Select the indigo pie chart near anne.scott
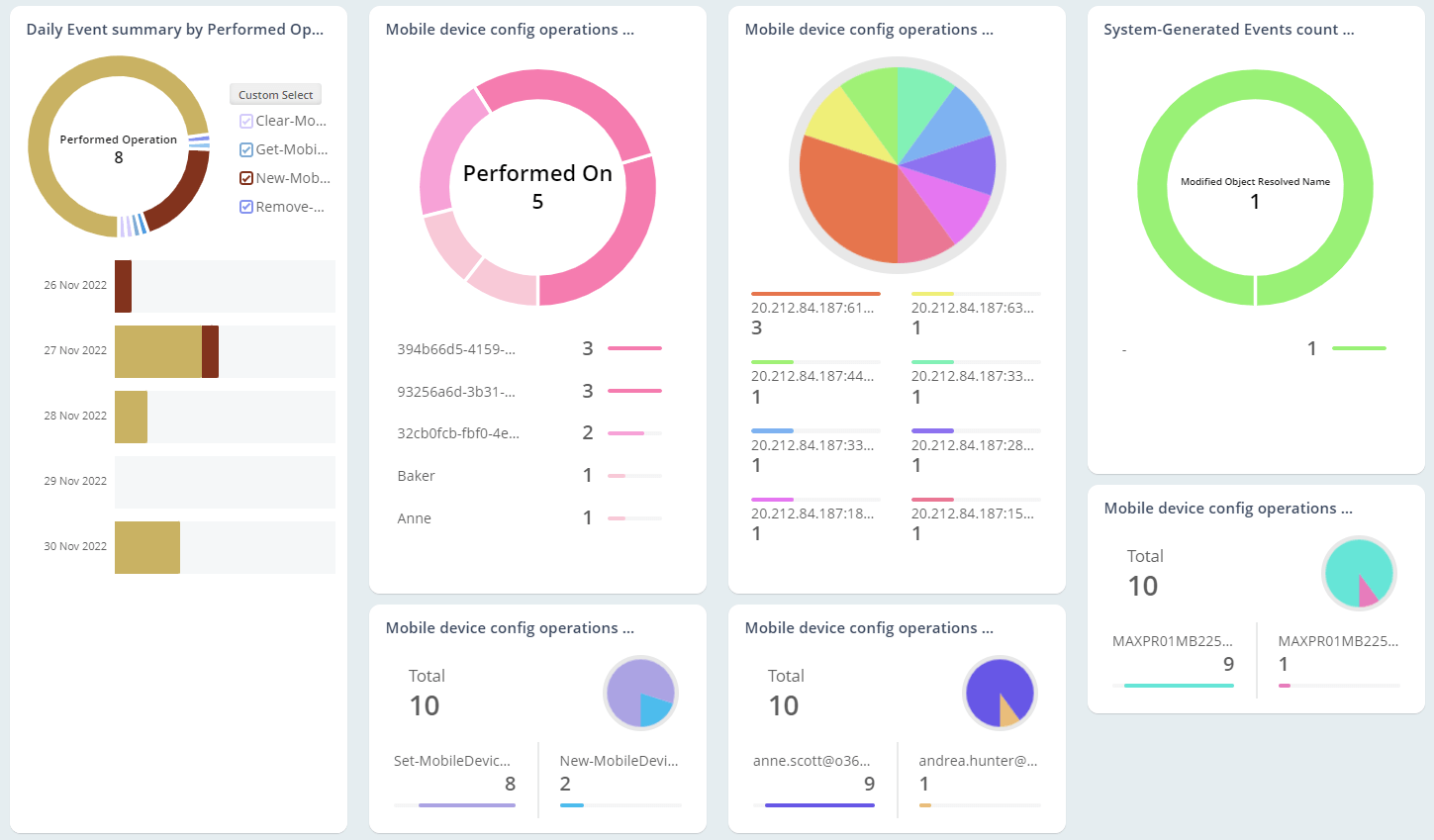 pos(1000,693)
